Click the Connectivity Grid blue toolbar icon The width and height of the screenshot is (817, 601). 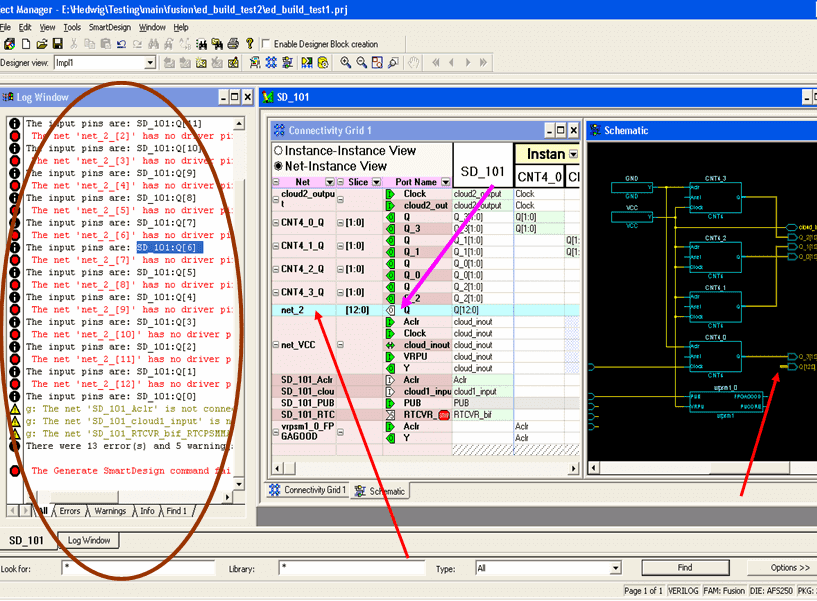pyautogui.click(x=271, y=63)
